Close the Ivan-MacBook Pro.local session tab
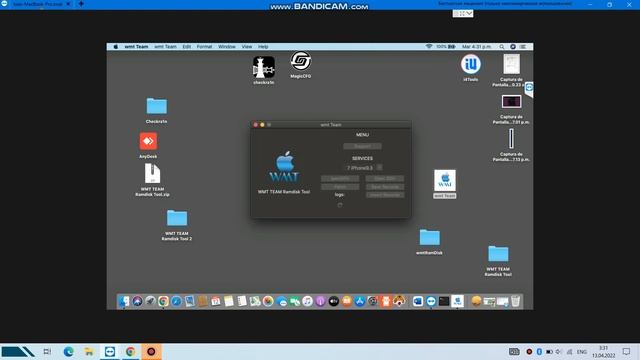 pyautogui.click(x=68, y=4)
